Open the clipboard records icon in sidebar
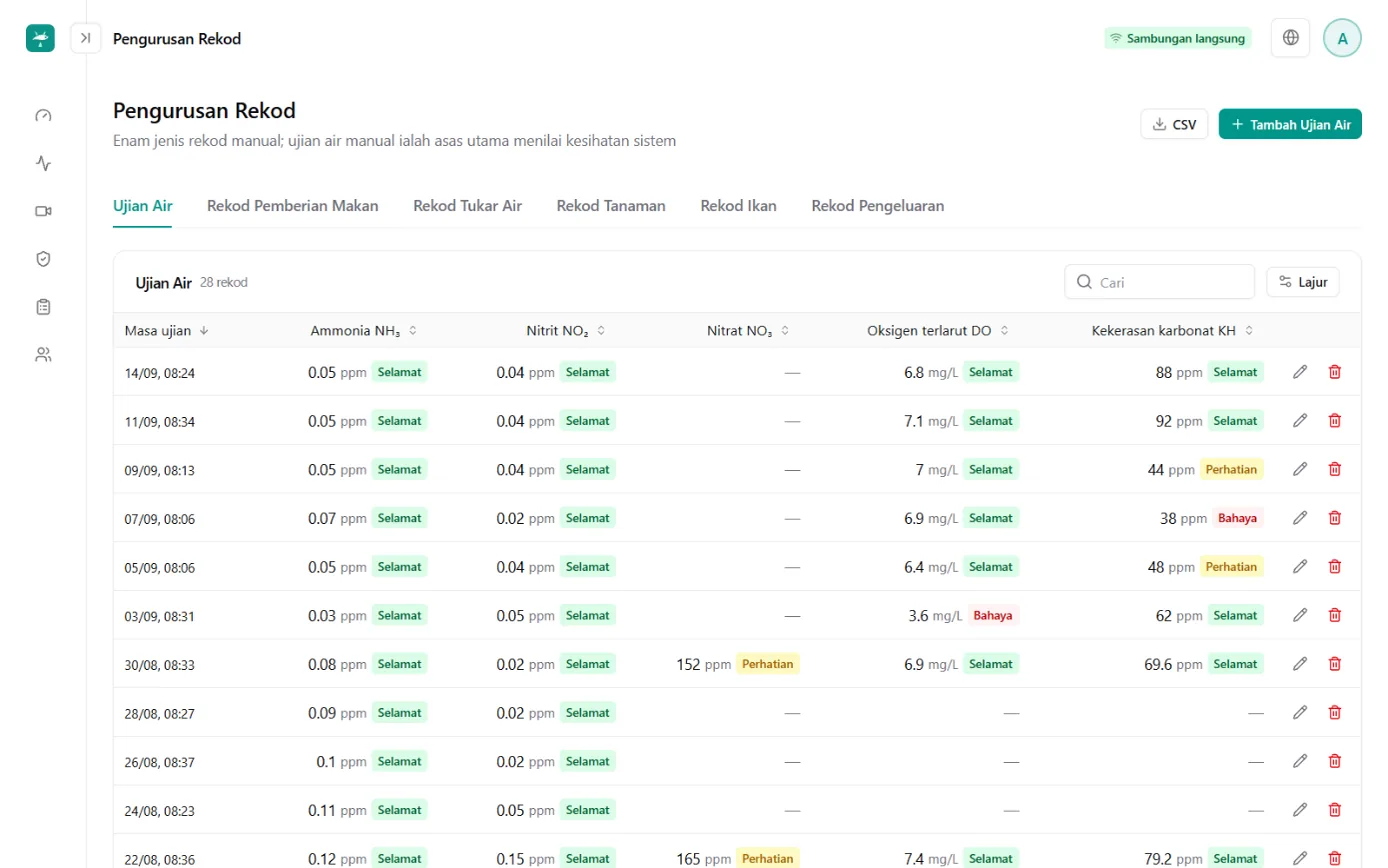Screen dimensions: 1388x868 (43, 307)
